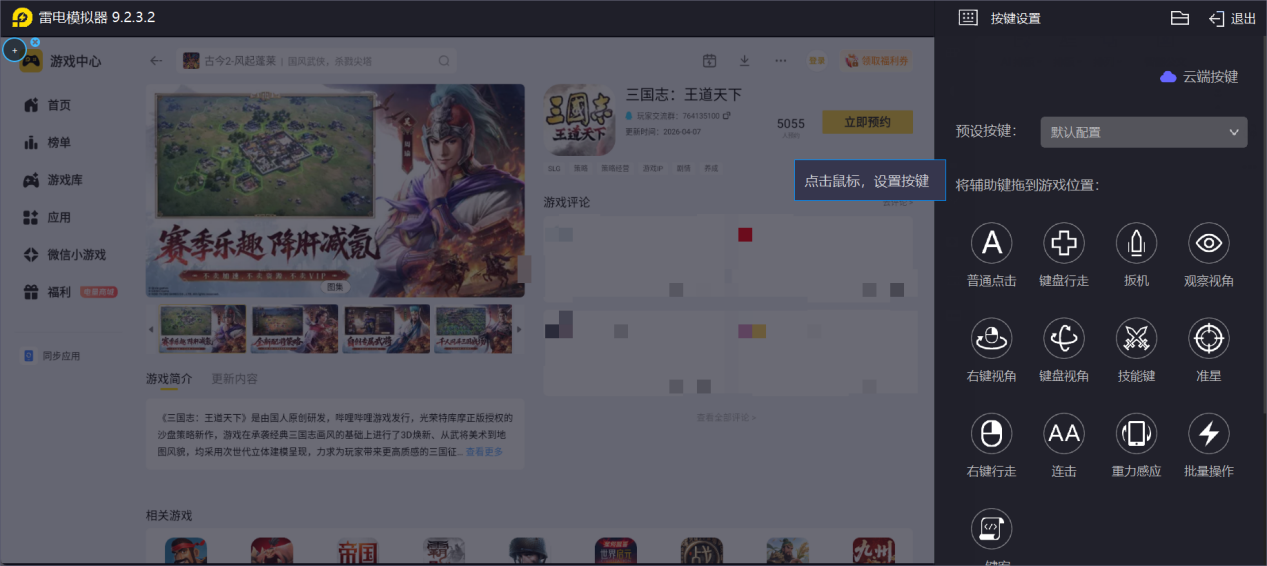
Task: Select the 键盘行走 D-pad icon
Action: (x=1064, y=242)
